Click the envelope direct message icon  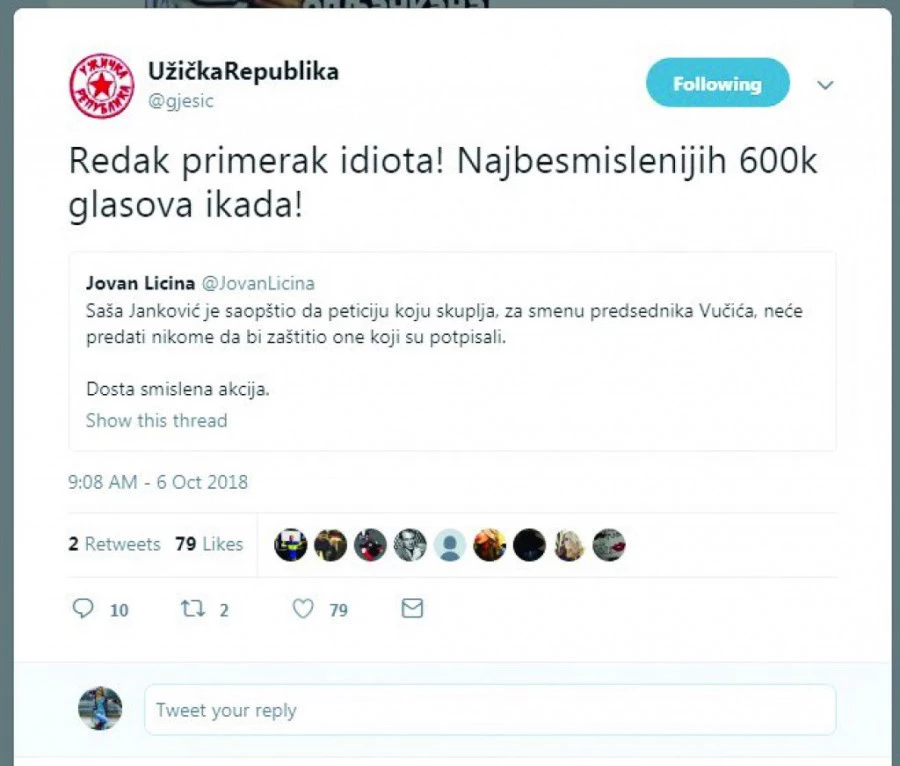point(412,608)
